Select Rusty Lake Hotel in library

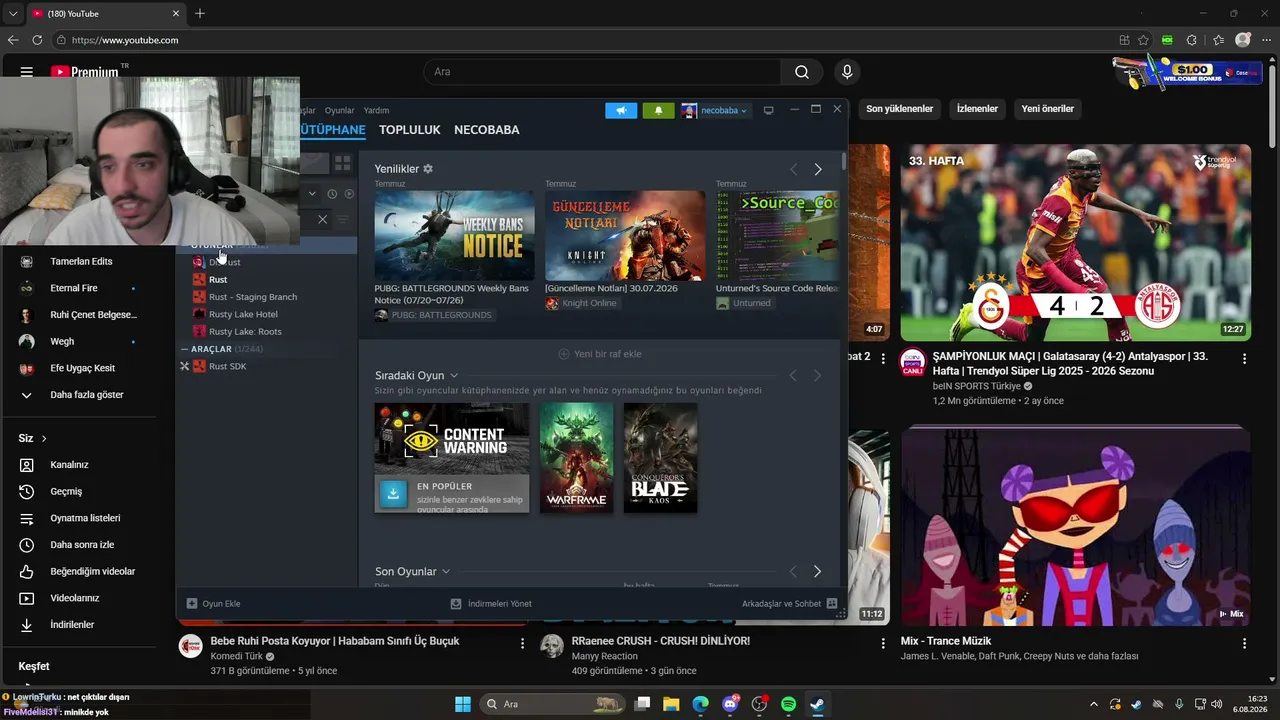click(243, 314)
